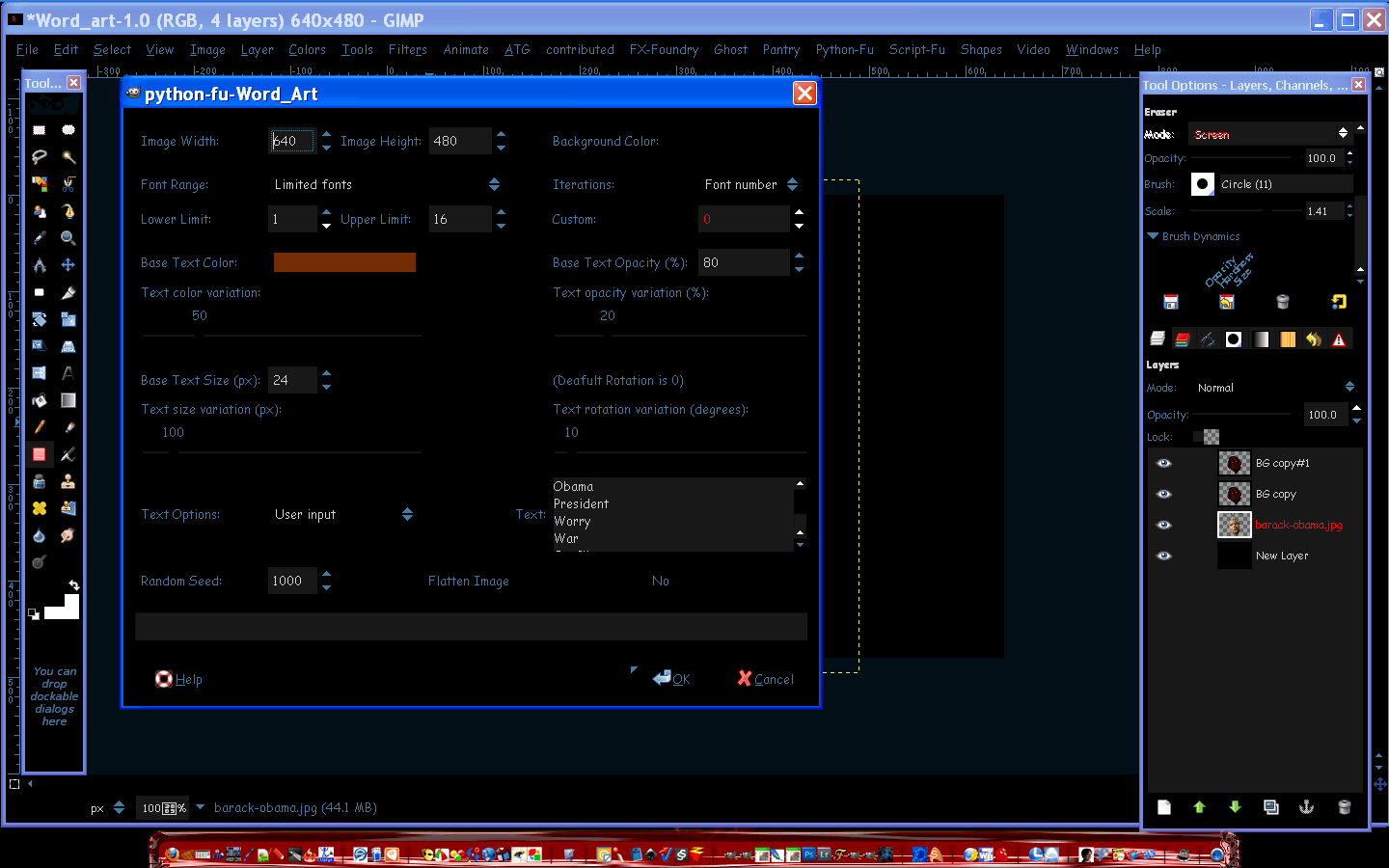Delete the selected layer using trash icon
1389x868 pixels.
coord(1344,807)
